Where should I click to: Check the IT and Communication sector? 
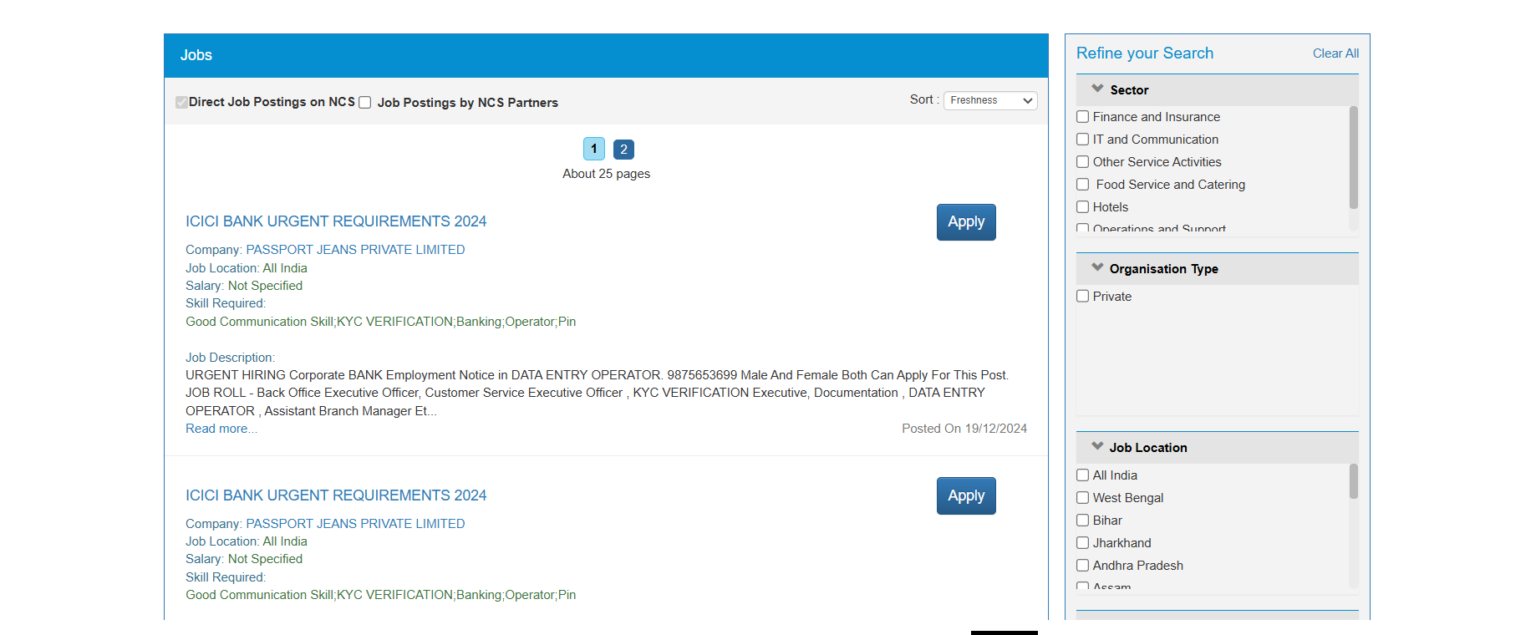coord(1082,140)
